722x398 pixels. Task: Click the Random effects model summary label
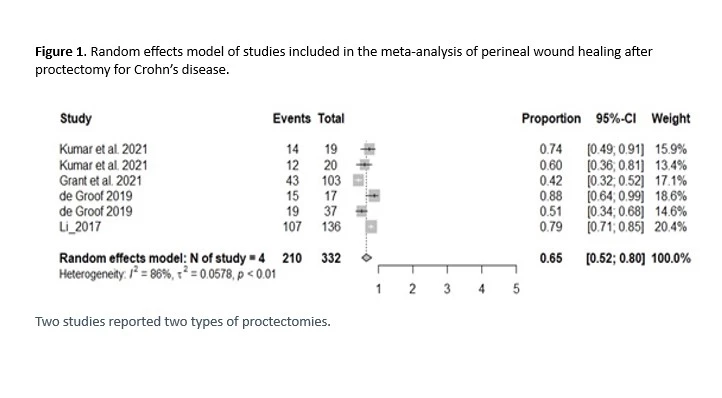coord(162,258)
